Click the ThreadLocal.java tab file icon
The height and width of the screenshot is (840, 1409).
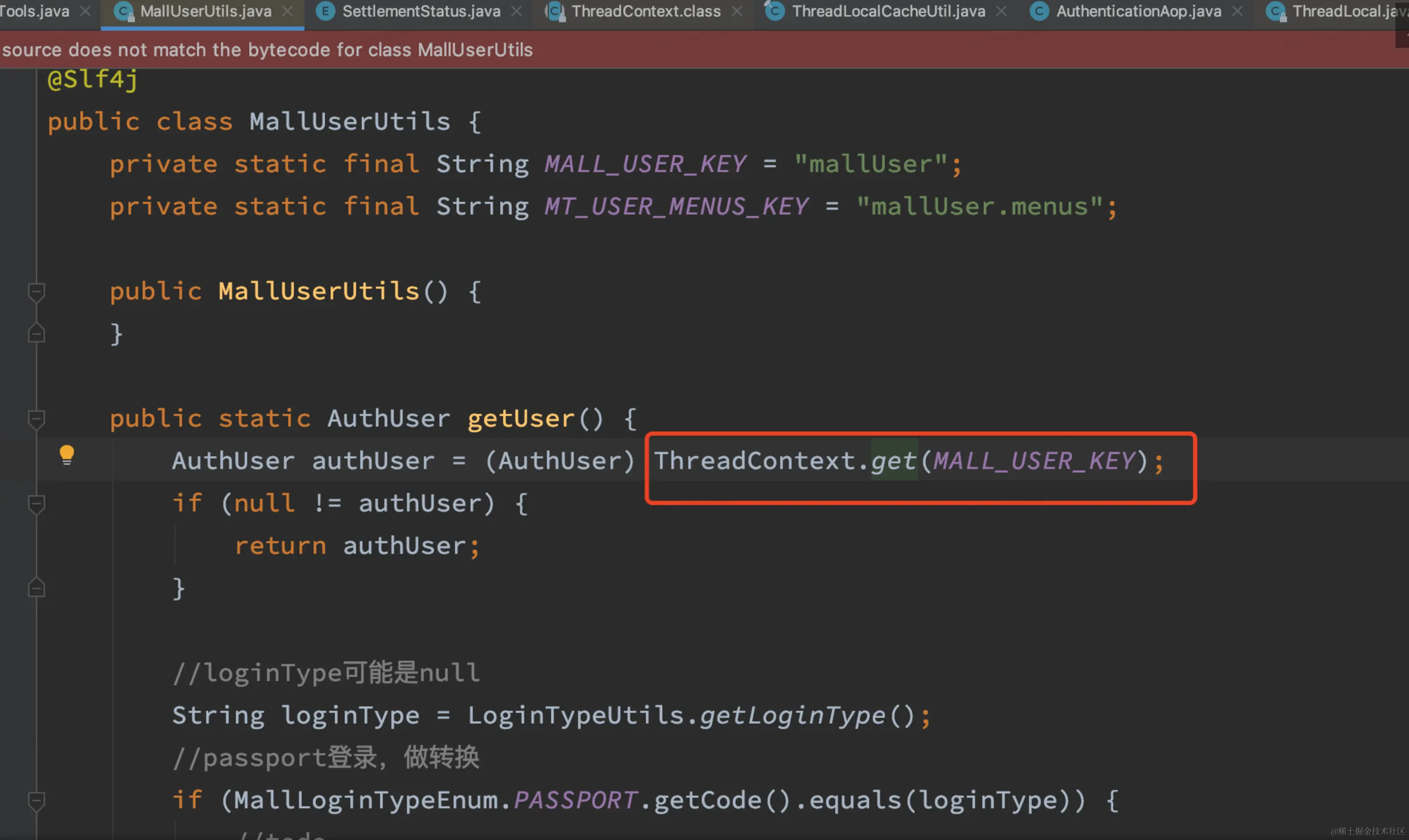click(1276, 11)
